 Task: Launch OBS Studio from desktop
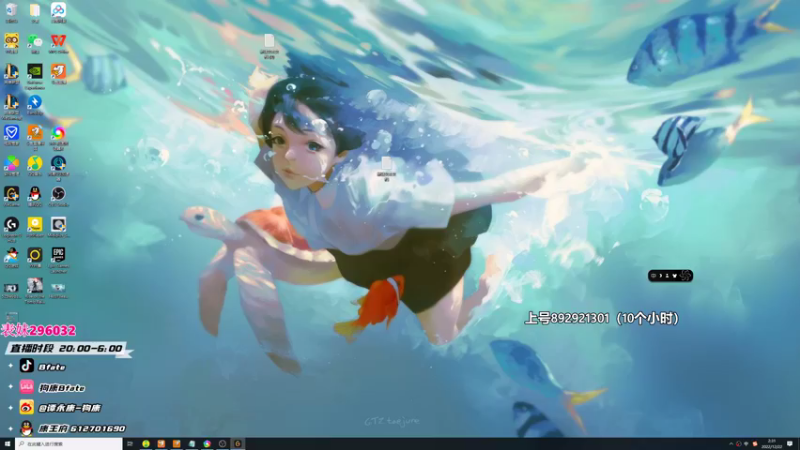(58, 194)
